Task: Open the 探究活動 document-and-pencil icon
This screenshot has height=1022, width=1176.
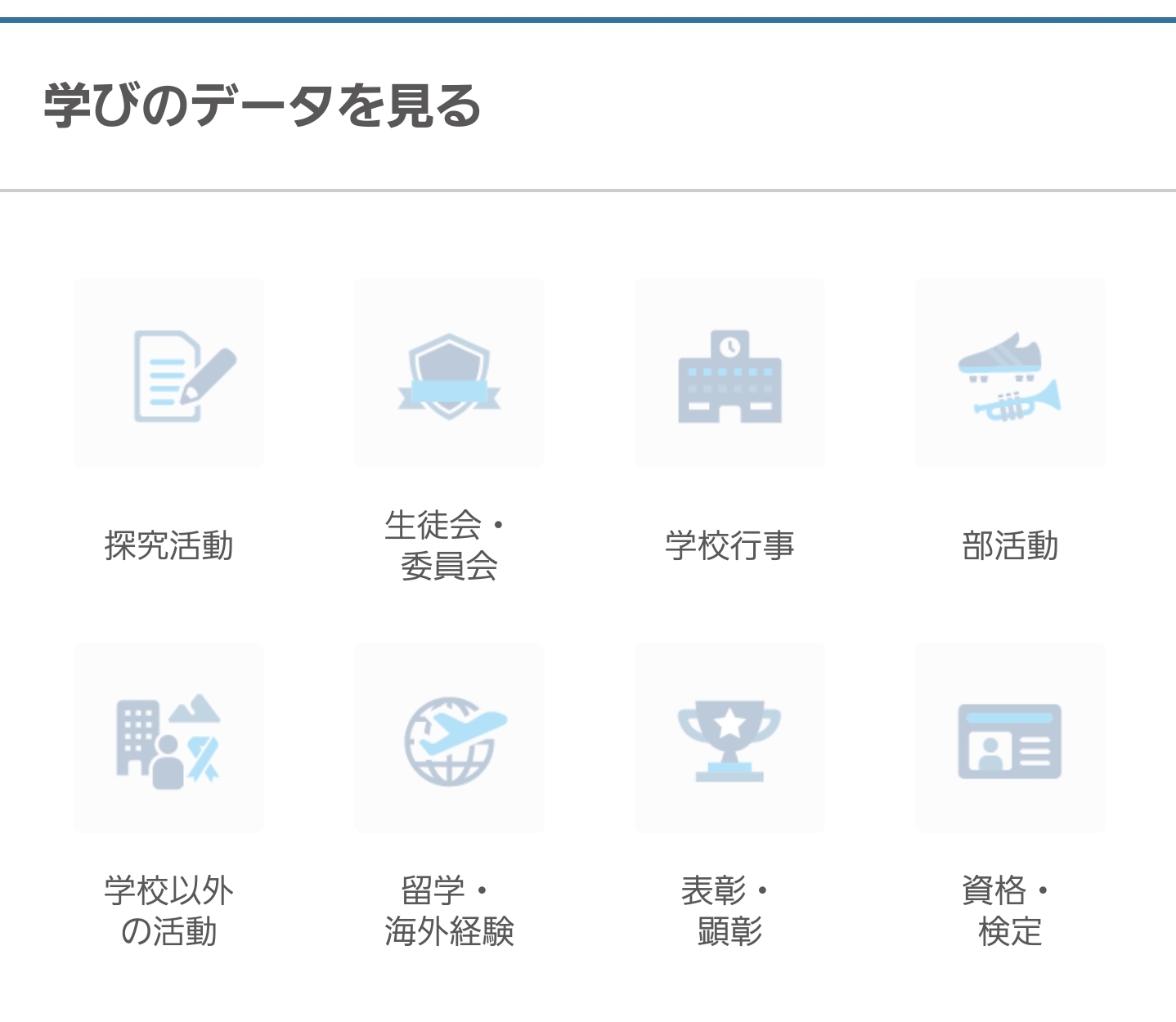Action: (168, 373)
